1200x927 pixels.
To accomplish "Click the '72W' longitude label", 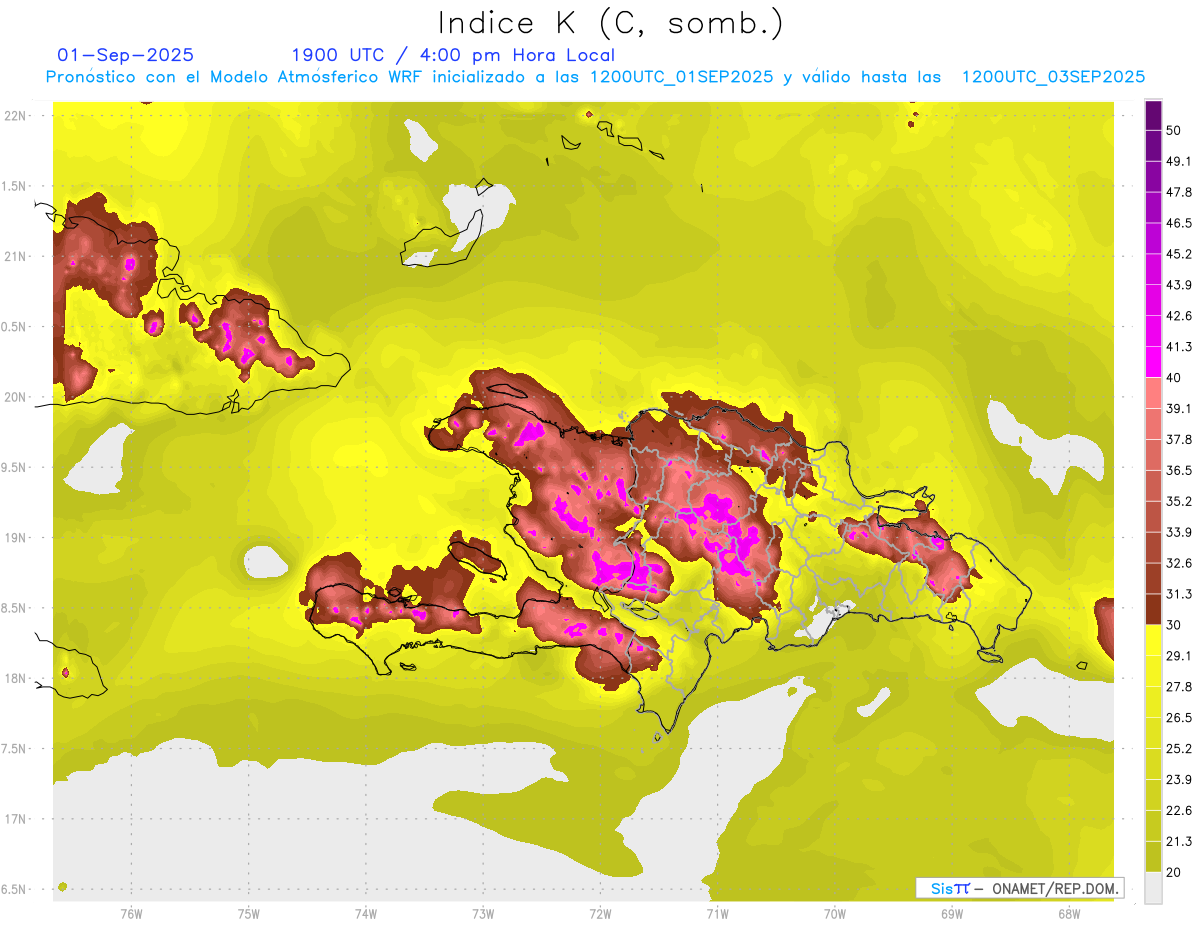I will click(600, 913).
